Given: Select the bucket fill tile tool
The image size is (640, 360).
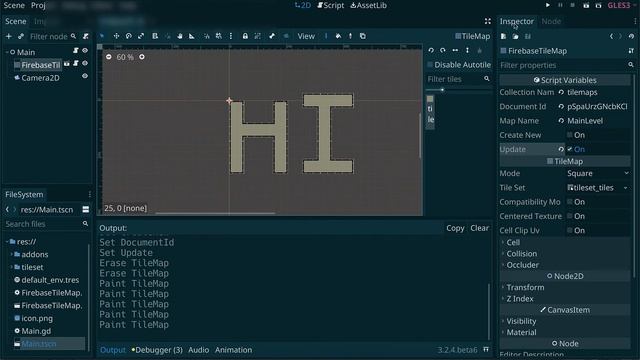Looking at the screenshot, I should pos(338,36).
